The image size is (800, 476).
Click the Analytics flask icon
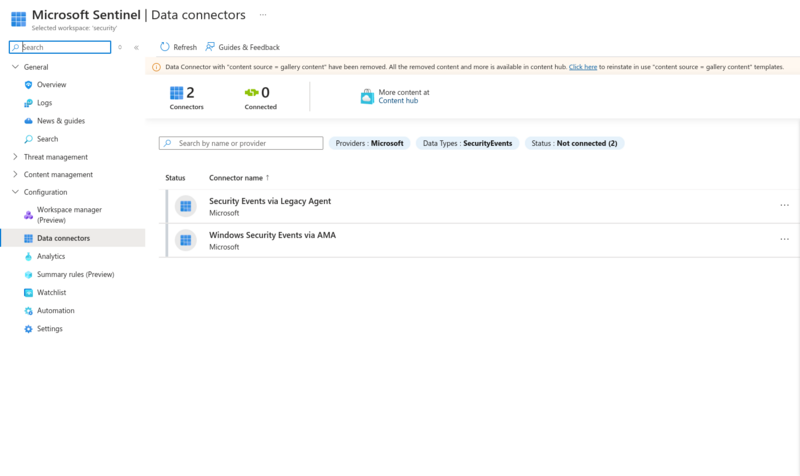(29, 257)
